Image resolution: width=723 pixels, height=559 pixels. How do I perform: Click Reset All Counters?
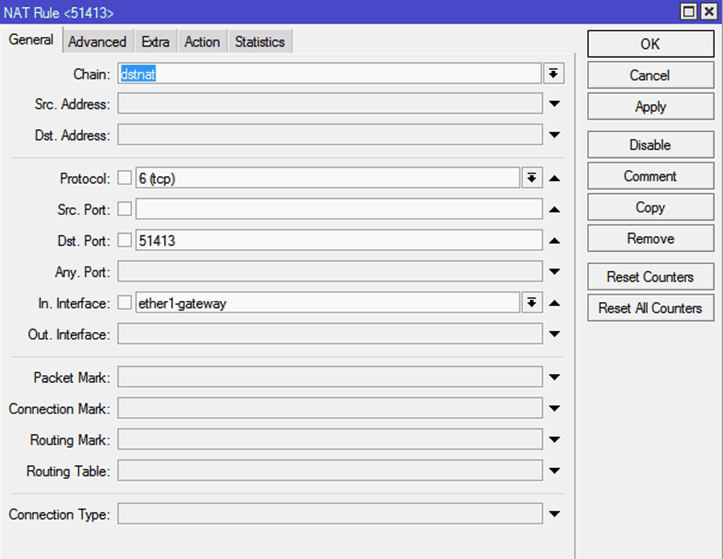coord(651,308)
